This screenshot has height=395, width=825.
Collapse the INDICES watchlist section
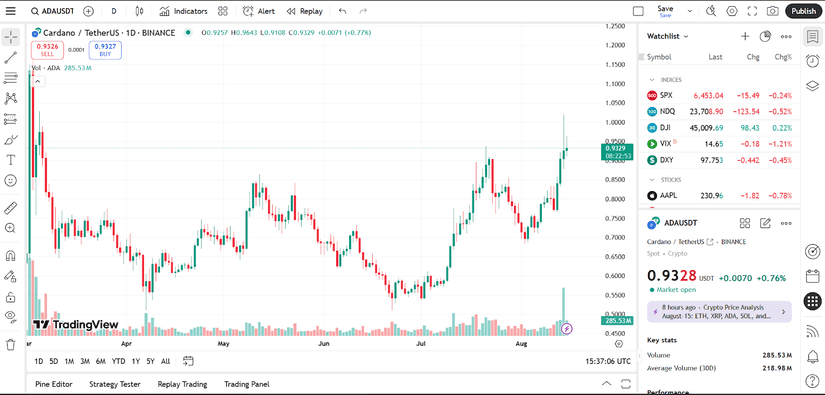(x=652, y=80)
